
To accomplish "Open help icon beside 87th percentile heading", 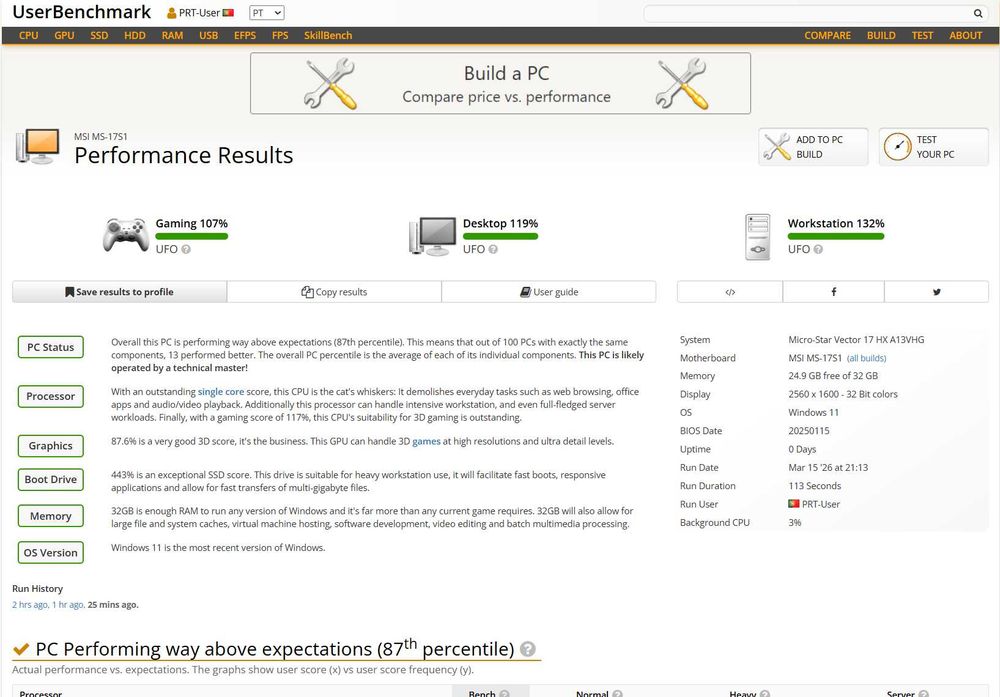I will [527, 649].
